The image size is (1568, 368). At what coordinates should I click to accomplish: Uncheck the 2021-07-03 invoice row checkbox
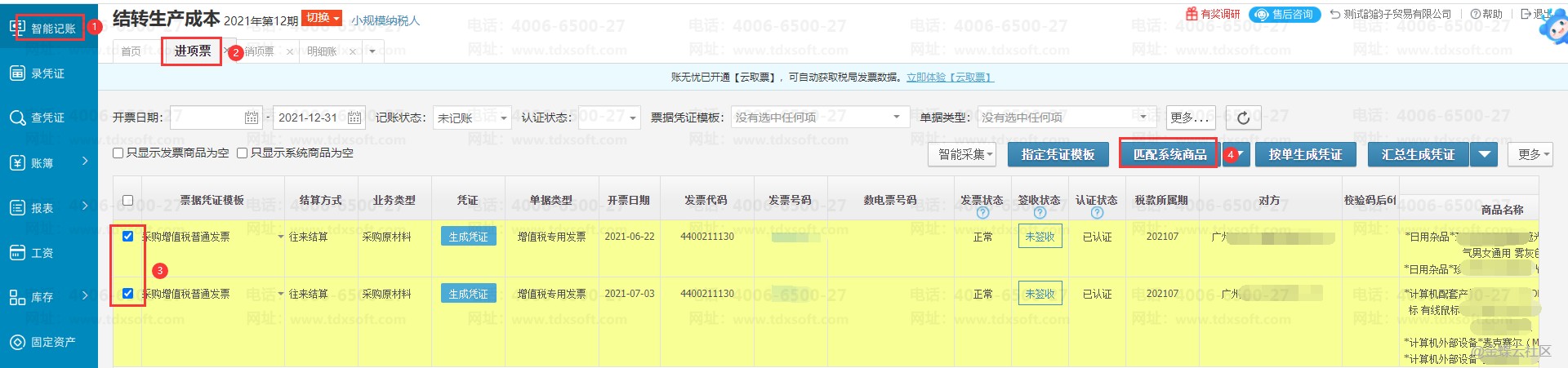pyautogui.click(x=127, y=293)
